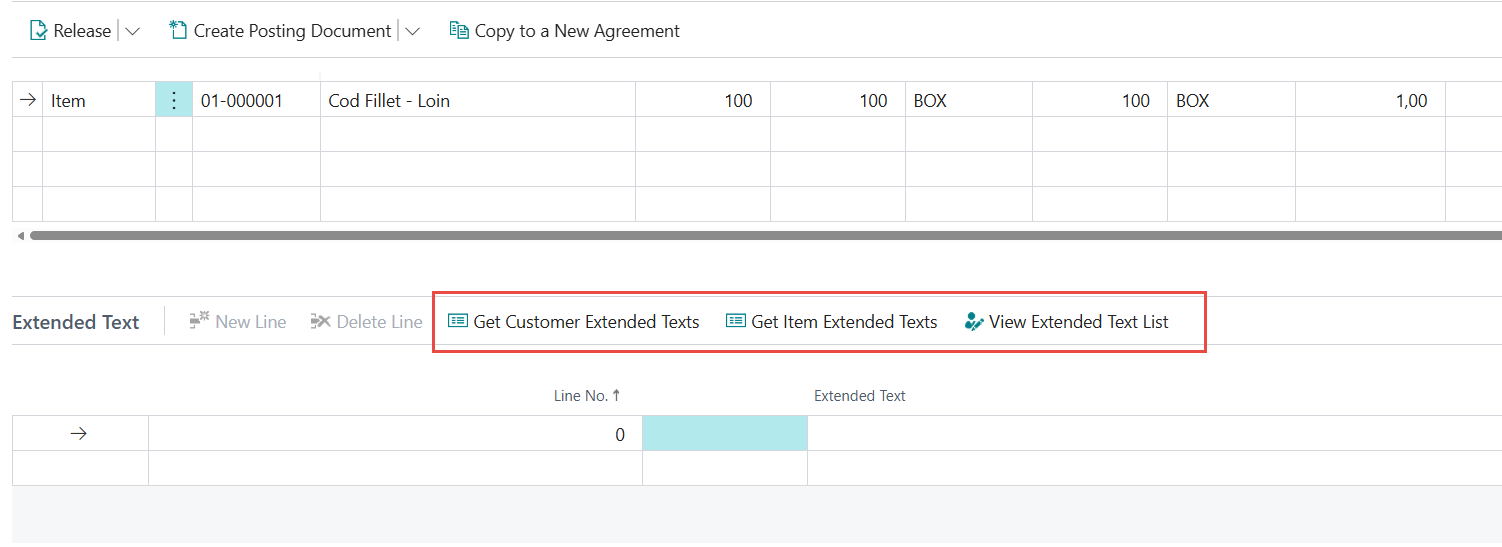Click the left scroll arrow of the grid
The width and height of the screenshot is (1502, 547).
[20, 236]
